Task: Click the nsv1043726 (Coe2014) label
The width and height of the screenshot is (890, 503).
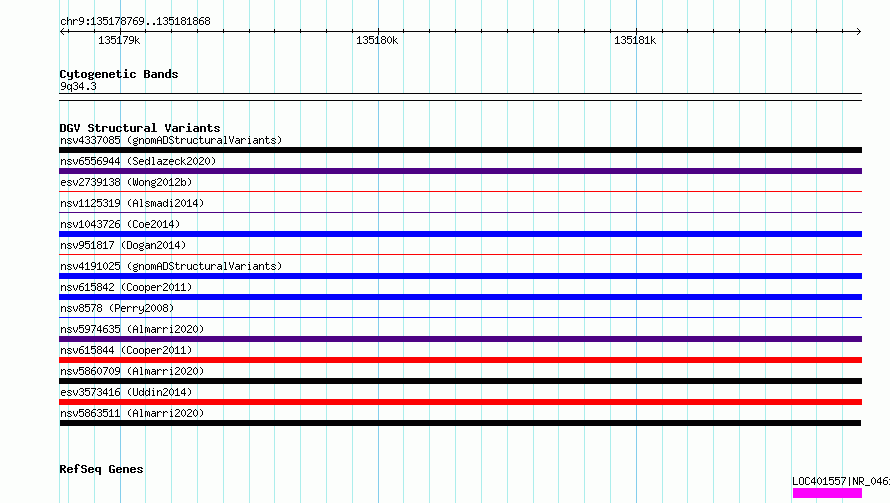Action: [x=120, y=224]
